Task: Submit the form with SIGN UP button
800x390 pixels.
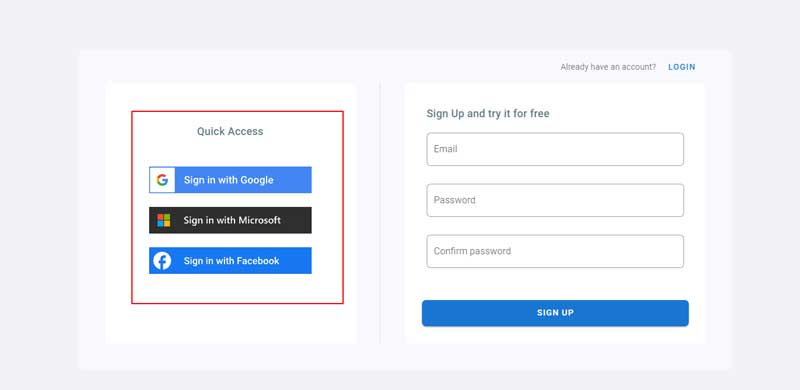Action: 555,313
